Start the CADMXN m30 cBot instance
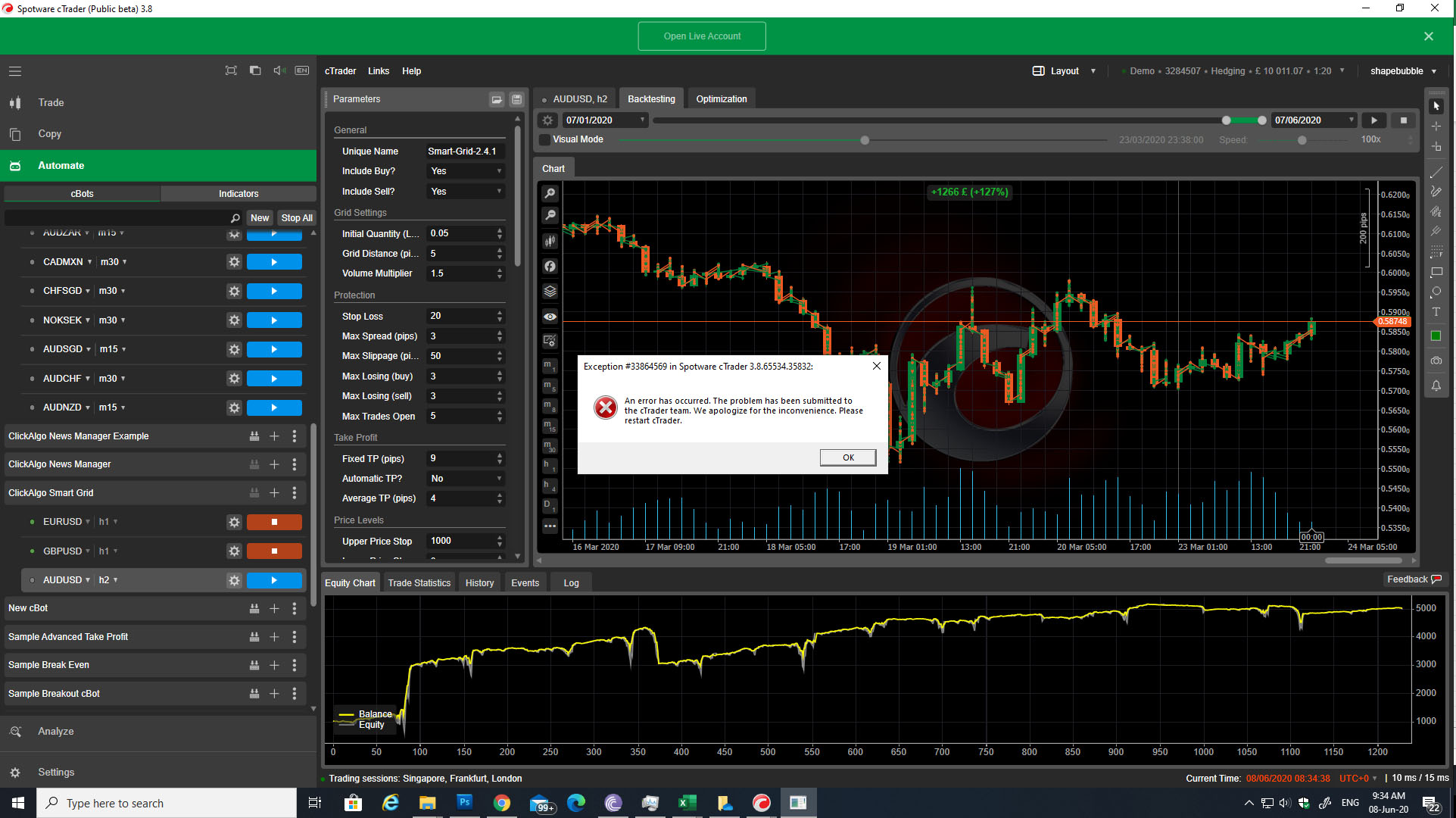Viewport: 1456px width, 818px height. [x=274, y=262]
